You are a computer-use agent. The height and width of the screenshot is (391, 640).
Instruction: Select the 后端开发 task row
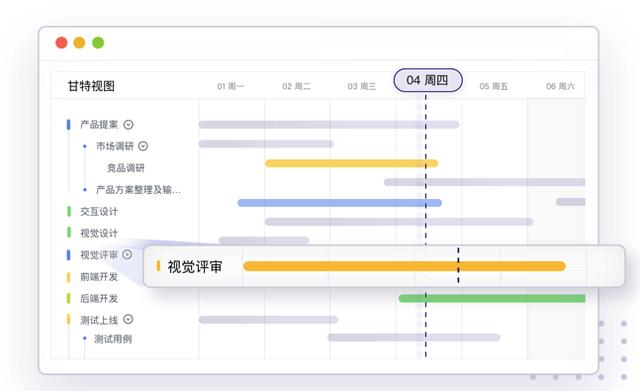point(99,298)
